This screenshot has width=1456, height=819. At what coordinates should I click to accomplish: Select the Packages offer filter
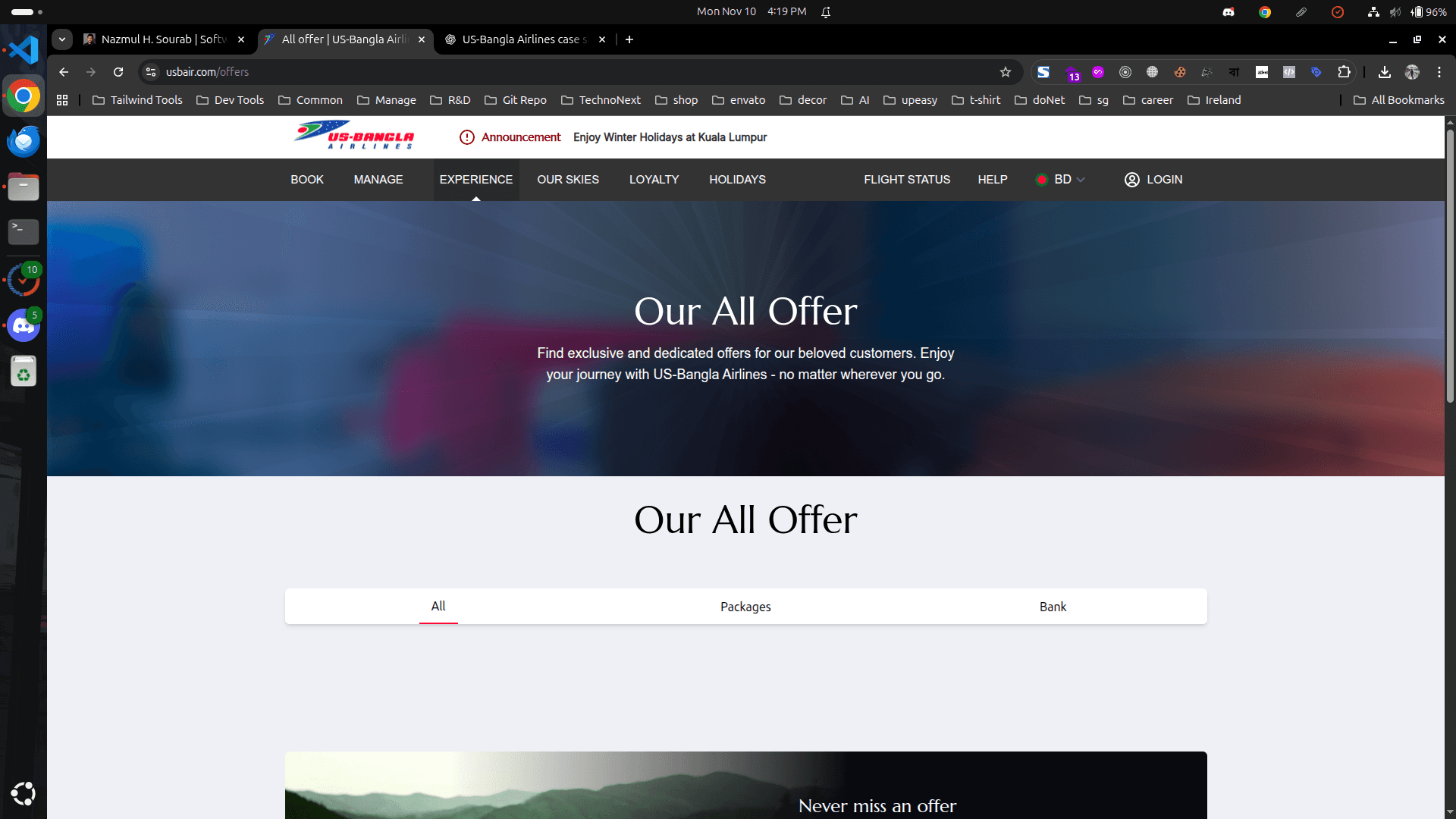coord(745,607)
